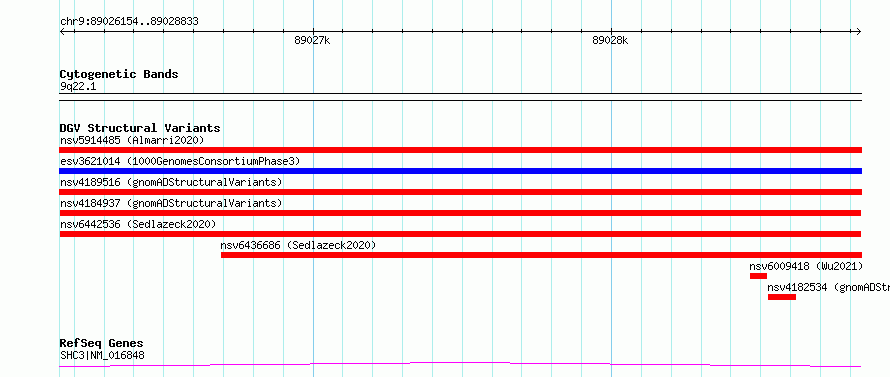The width and height of the screenshot is (890, 377).
Task: Click the short nsv4182534 gnomAD bar
Action: [782, 297]
